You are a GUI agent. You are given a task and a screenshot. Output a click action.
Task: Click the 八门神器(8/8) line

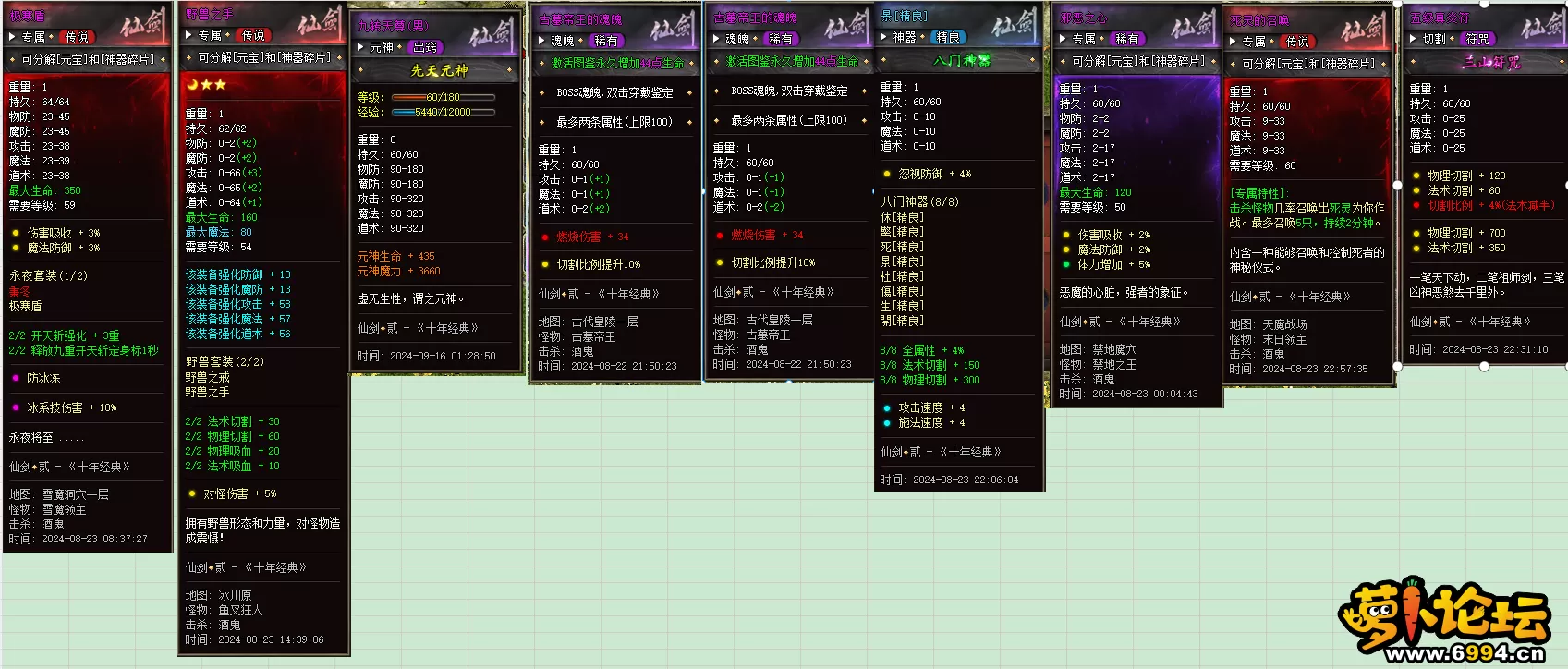[920, 201]
